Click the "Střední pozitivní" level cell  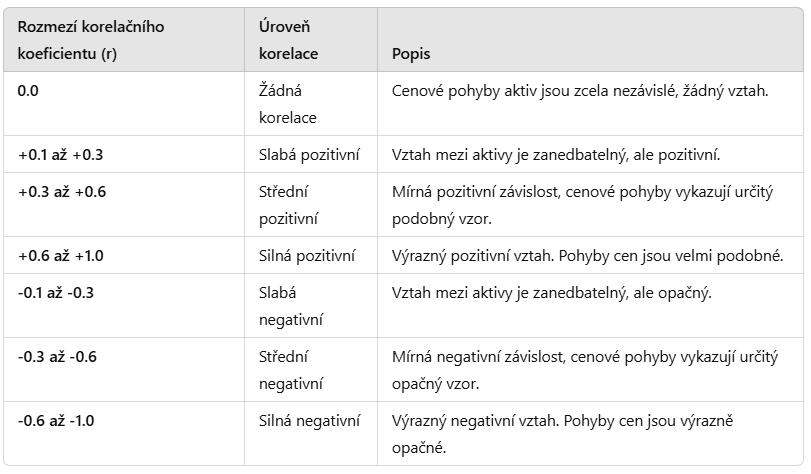click(x=289, y=204)
